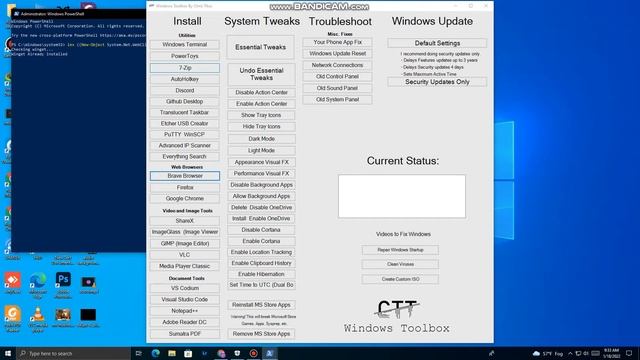Select Security Updates Only
The width and height of the screenshot is (640, 360).
437,82
